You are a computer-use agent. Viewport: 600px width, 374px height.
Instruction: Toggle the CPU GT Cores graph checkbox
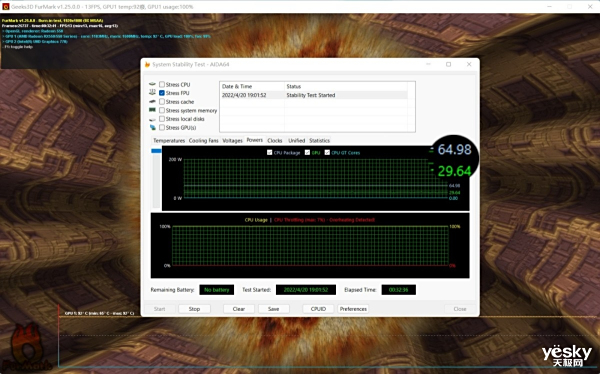click(327, 152)
